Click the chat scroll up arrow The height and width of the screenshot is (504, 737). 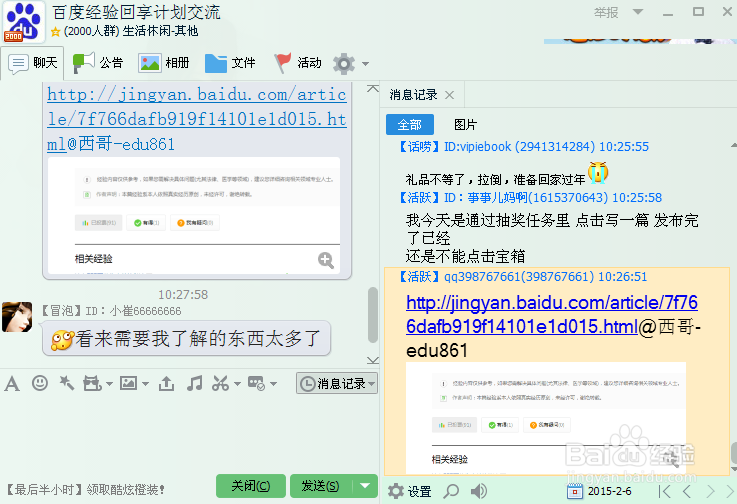[373, 88]
